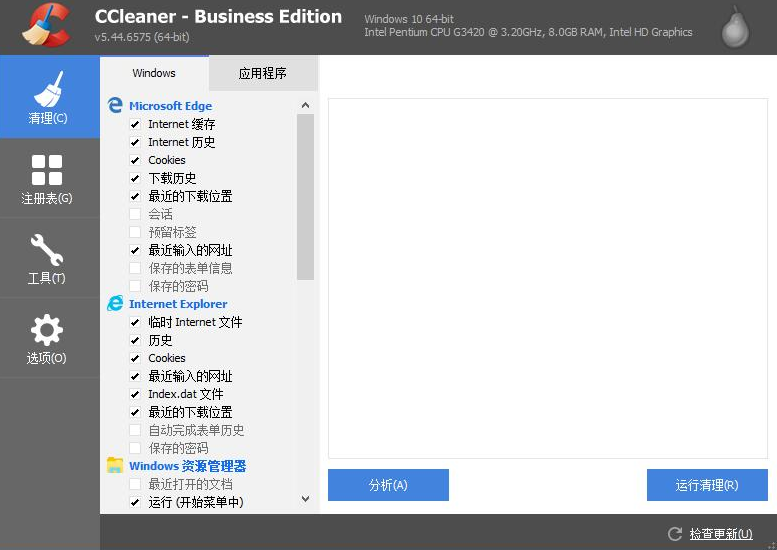Click the Microsoft Edge browser icon
This screenshot has height=550, width=777.
pyautogui.click(x=115, y=105)
